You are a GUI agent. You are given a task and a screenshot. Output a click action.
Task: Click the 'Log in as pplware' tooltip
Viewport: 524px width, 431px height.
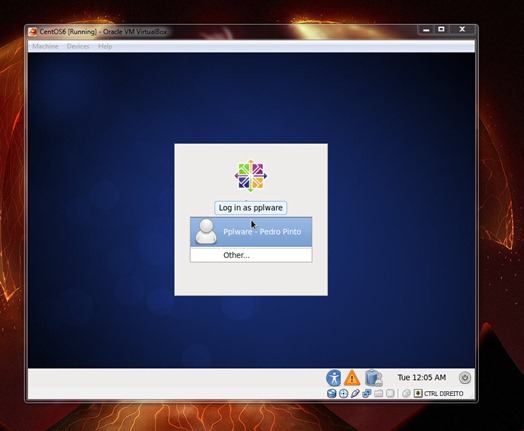251,208
